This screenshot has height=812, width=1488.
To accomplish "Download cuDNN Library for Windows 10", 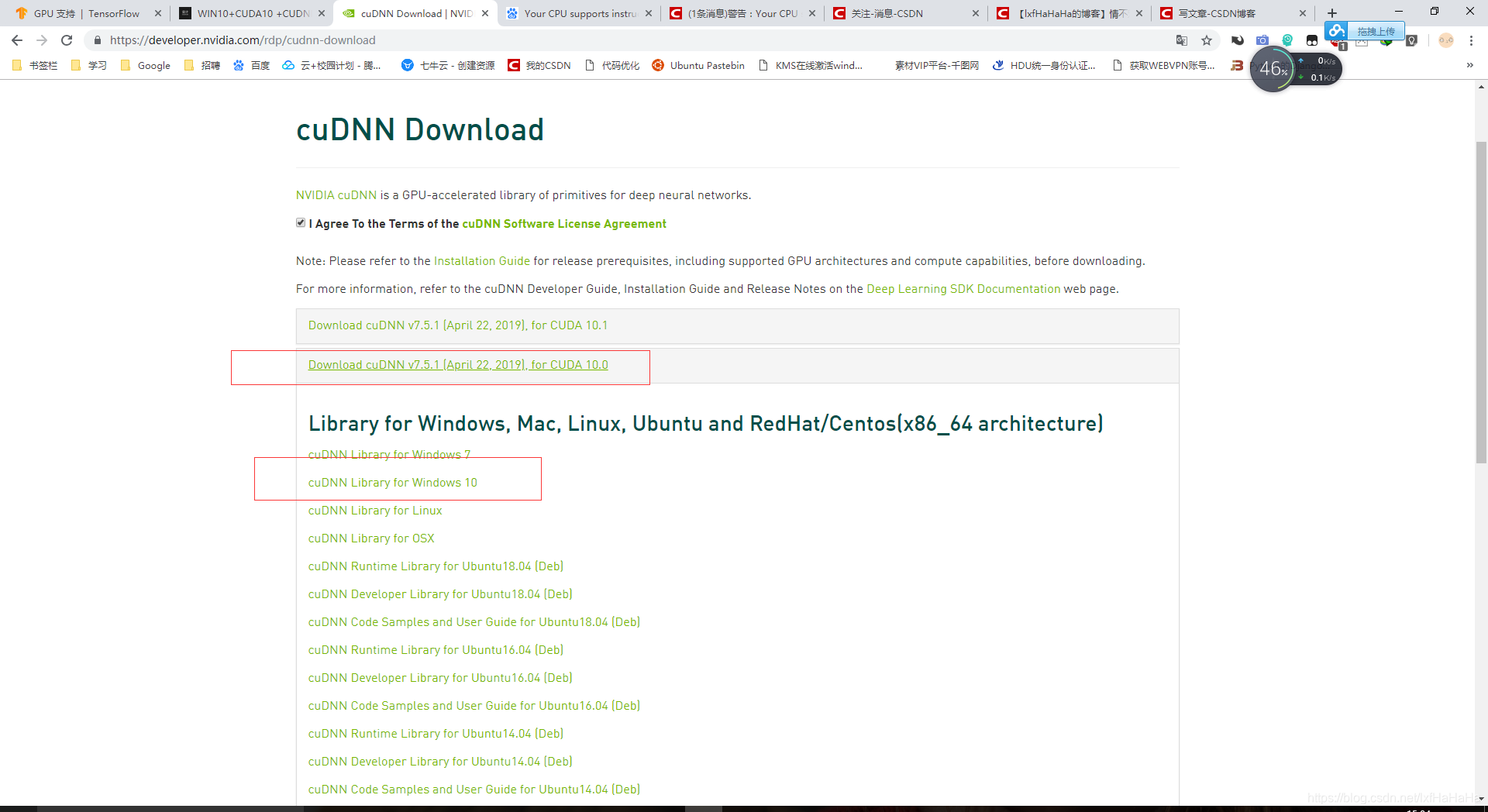I will (393, 483).
